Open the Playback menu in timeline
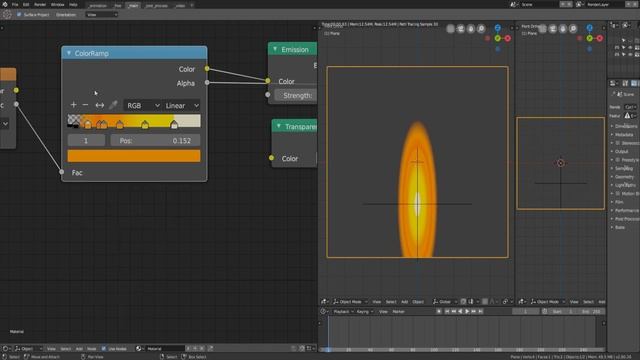This screenshot has width=640, height=360. pos(343,311)
